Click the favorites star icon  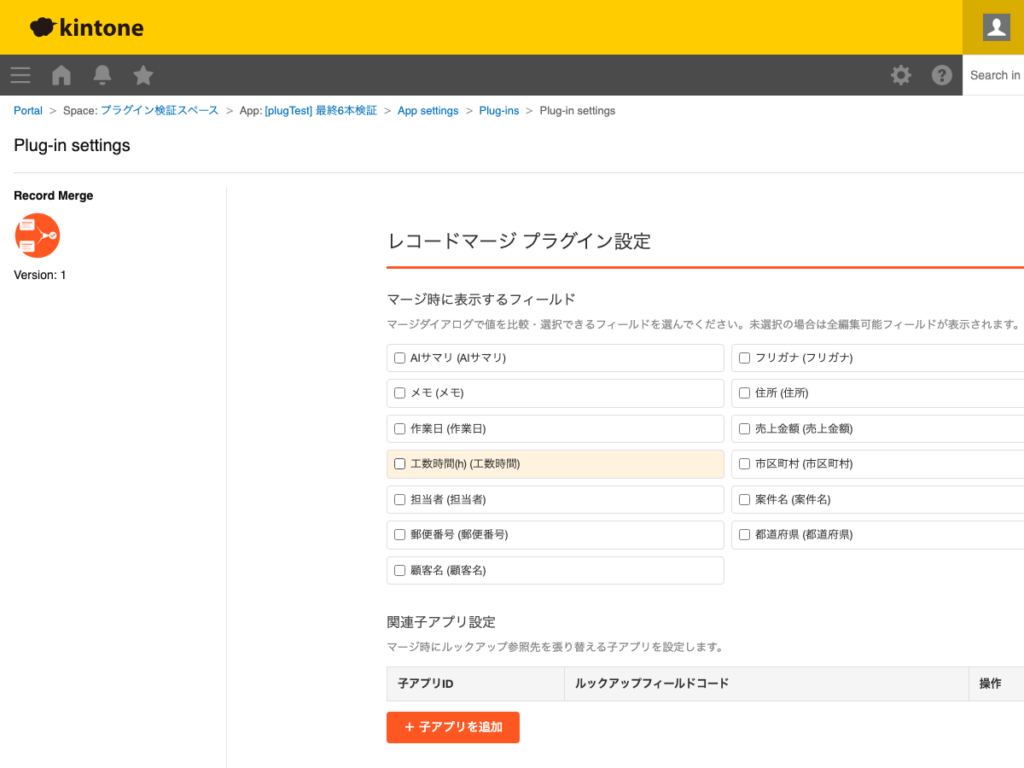tap(142, 75)
